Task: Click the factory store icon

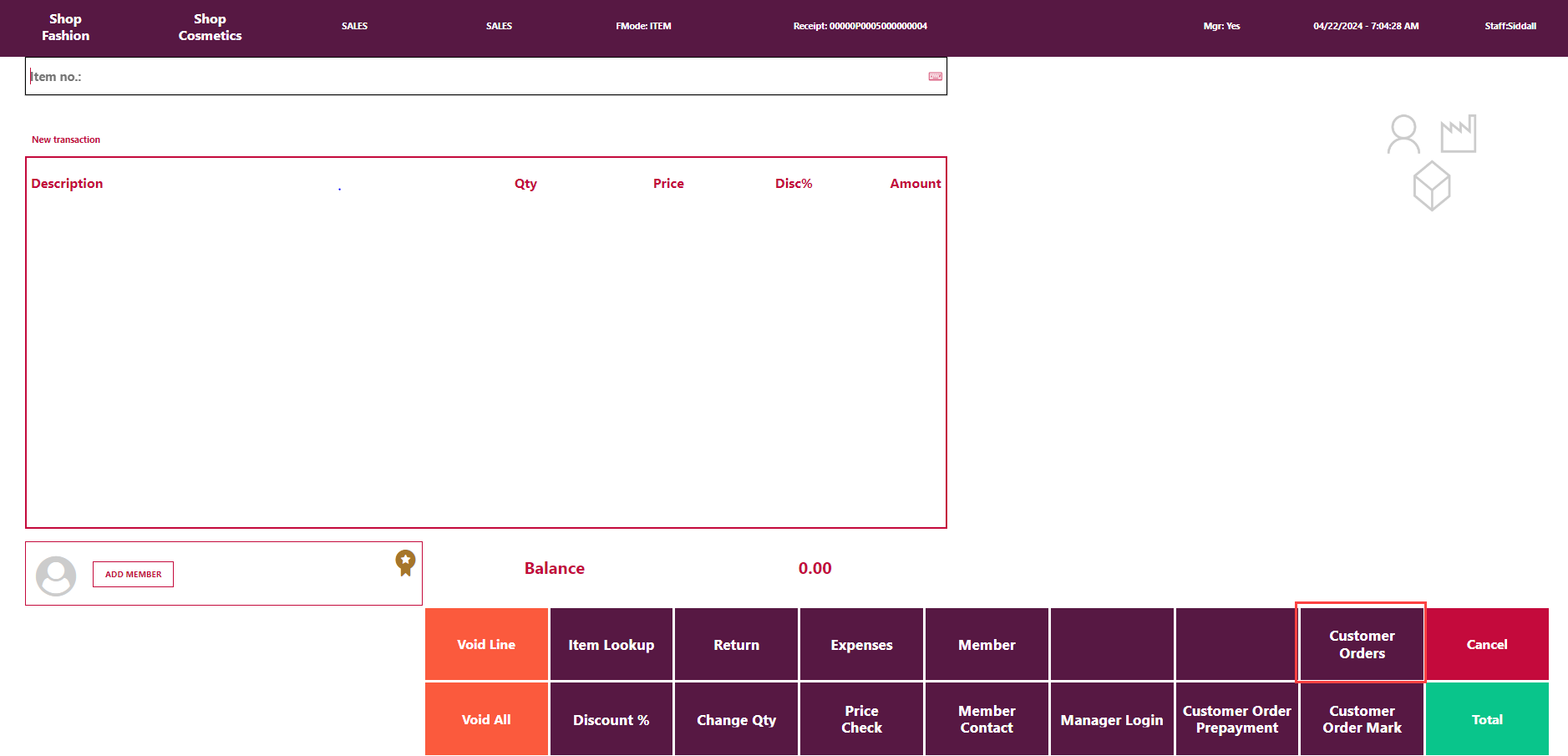Action: click(1459, 134)
